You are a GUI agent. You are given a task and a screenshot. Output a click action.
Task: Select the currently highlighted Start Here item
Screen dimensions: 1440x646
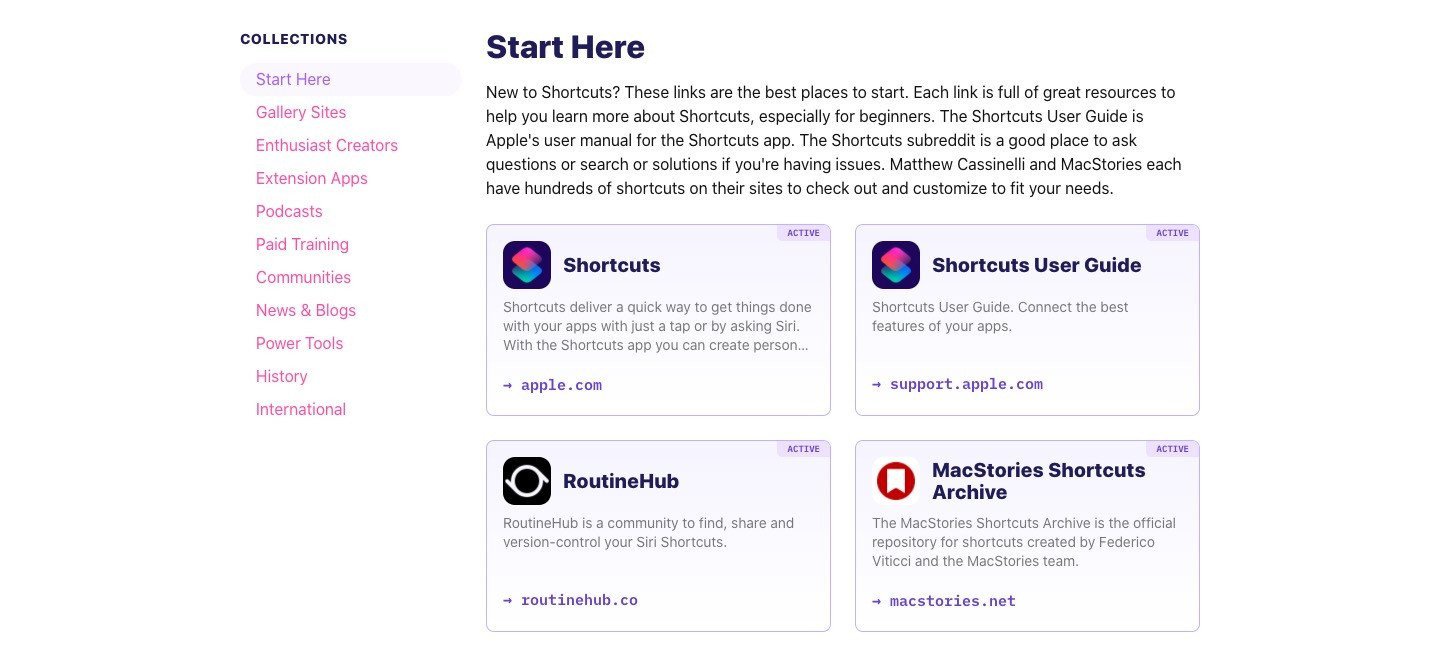(x=293, y=79)
